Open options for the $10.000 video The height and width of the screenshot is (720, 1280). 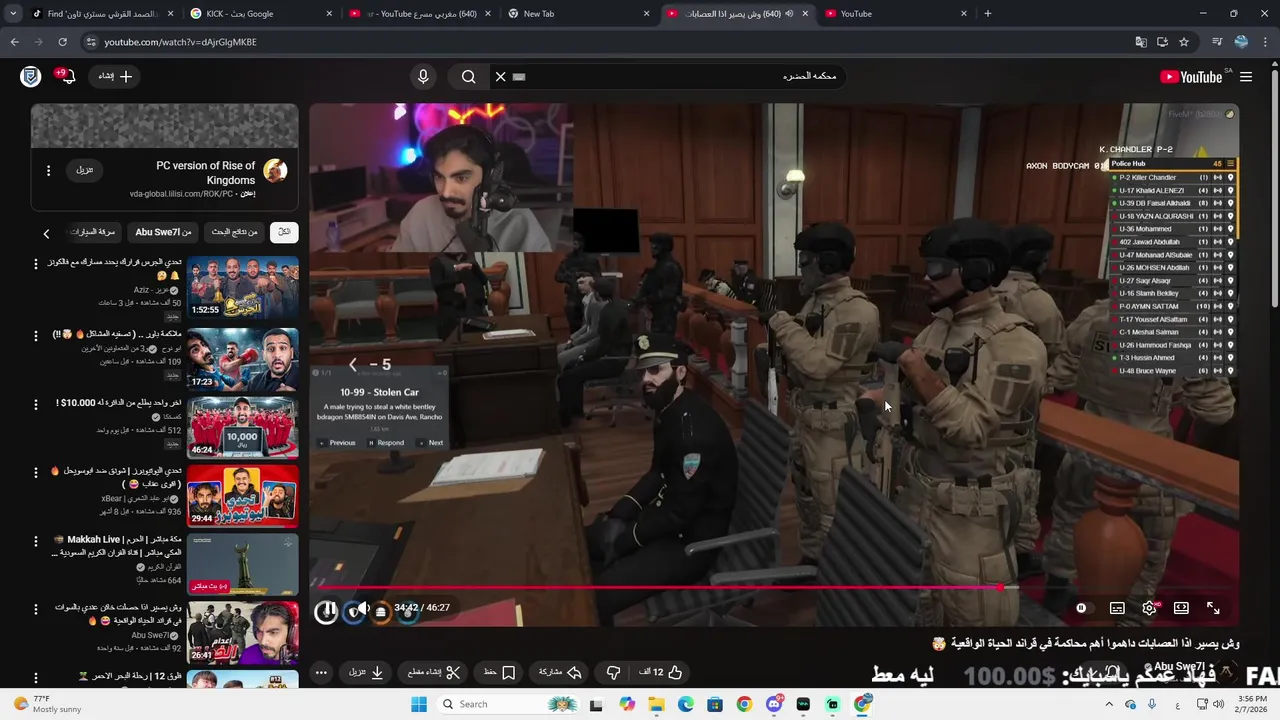[36, 404]
